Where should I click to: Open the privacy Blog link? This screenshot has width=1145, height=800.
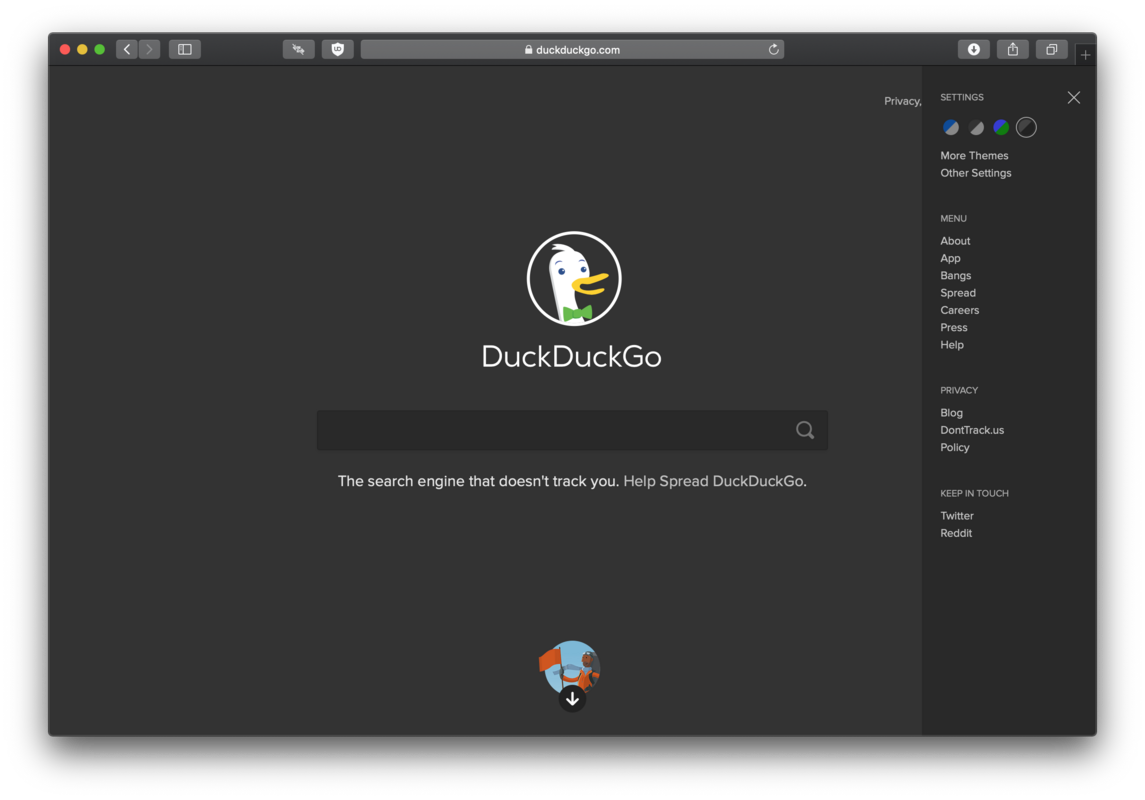pyautogui.click(x=951, y=413)
